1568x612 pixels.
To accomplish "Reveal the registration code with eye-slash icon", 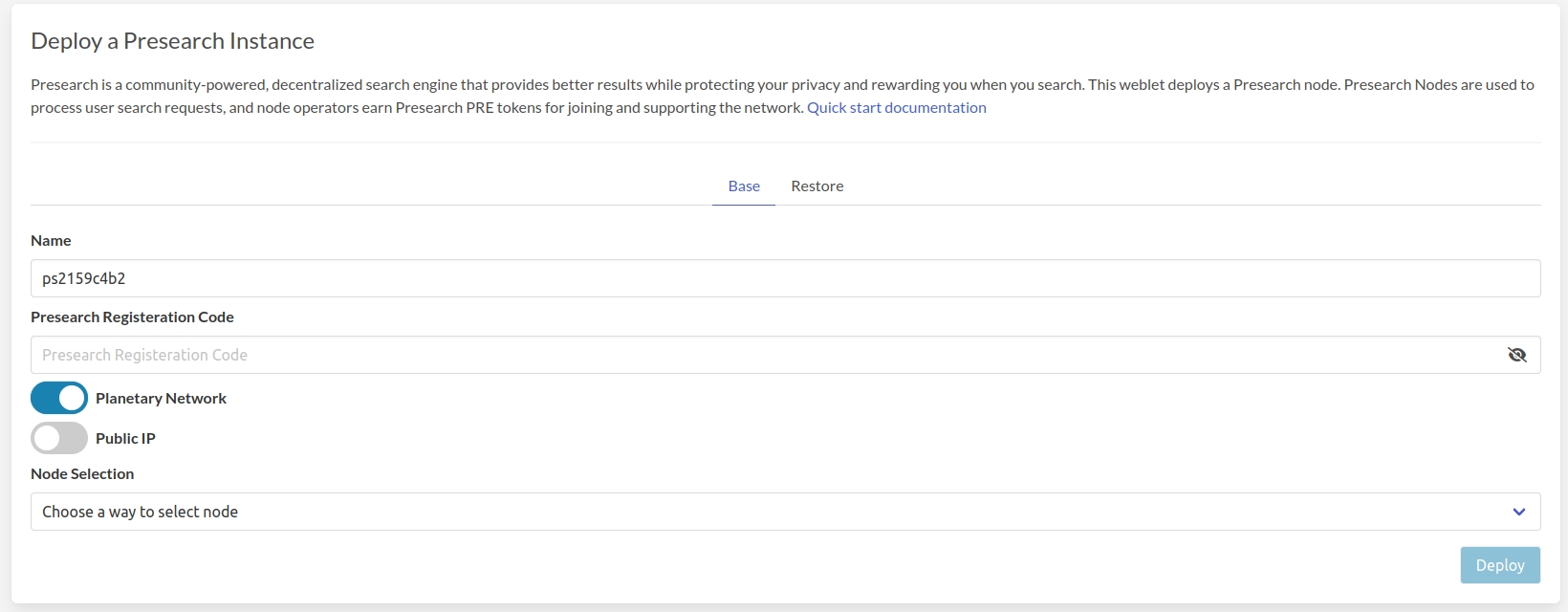I will click(x=1516, y=355).
